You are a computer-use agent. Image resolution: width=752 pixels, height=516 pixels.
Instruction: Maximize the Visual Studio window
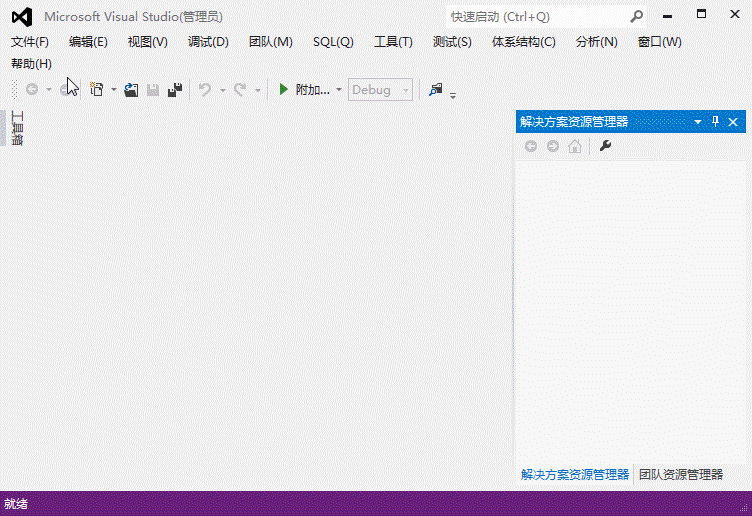[x=701, y=14]
